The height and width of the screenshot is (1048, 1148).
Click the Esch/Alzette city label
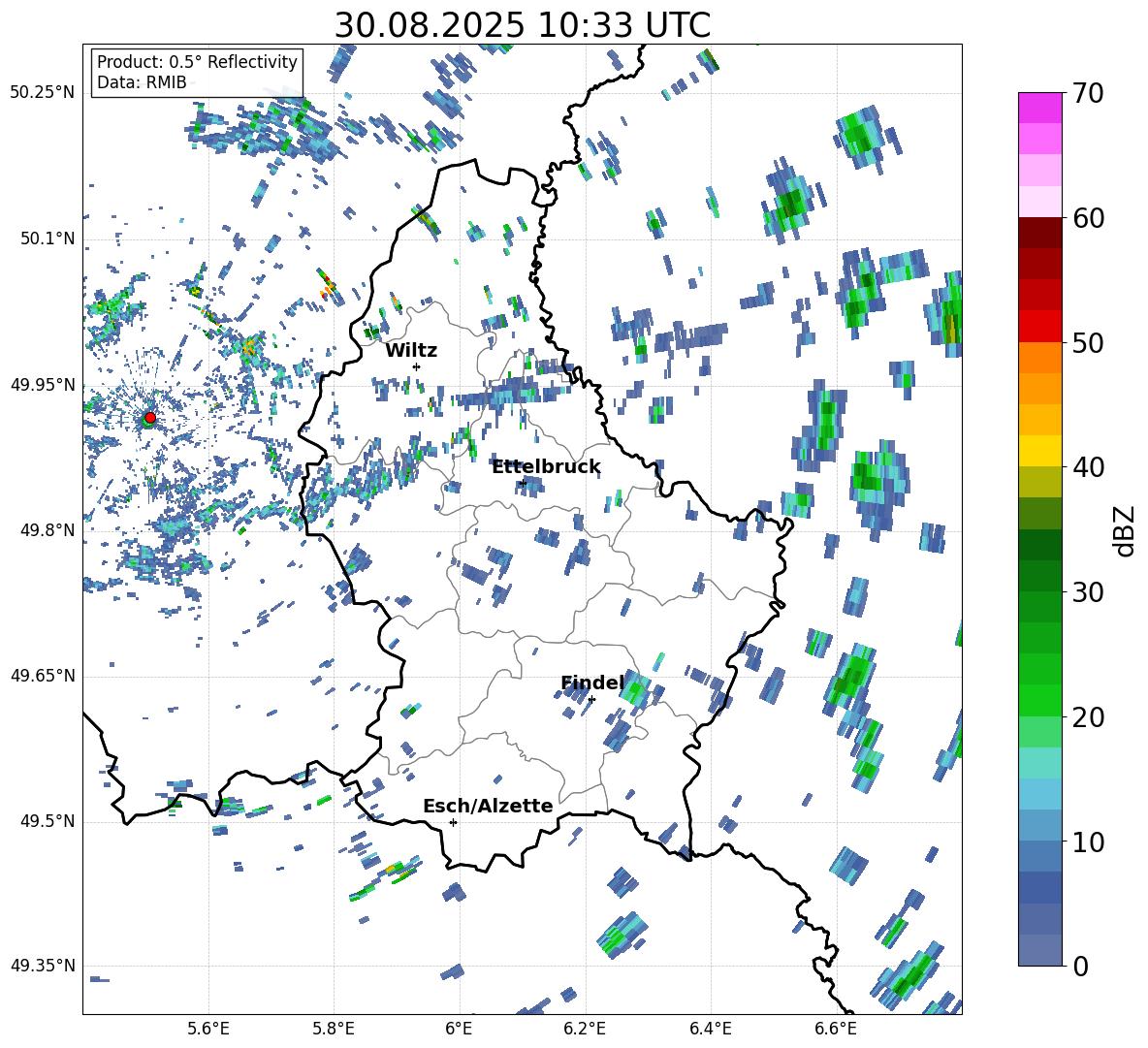click(x=488, y=806)
